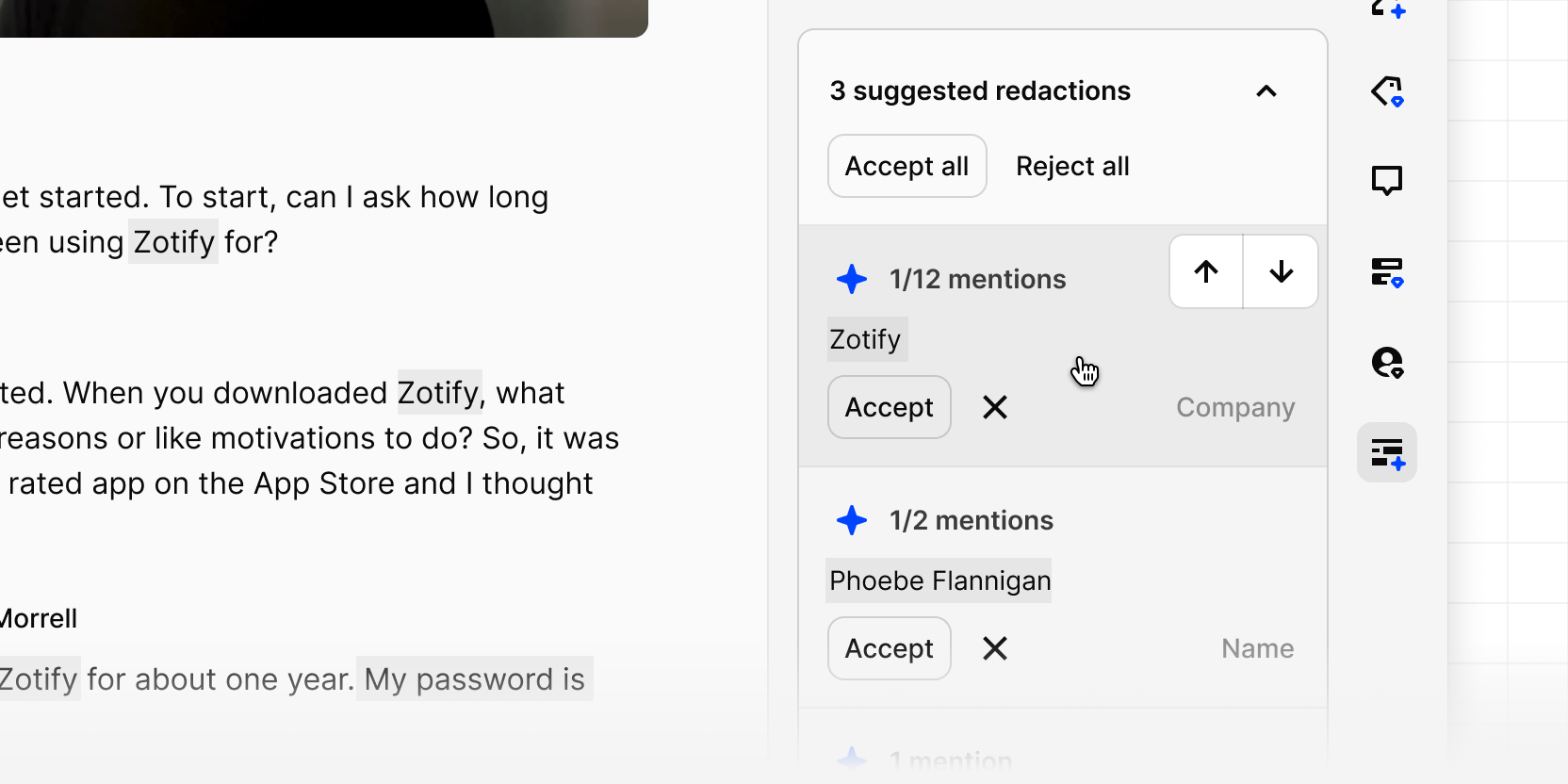The height and width of the screenshot is (784, 1568).
Task: Reject the Phoebe Flannigan redaction
Action: coord(995,648)
